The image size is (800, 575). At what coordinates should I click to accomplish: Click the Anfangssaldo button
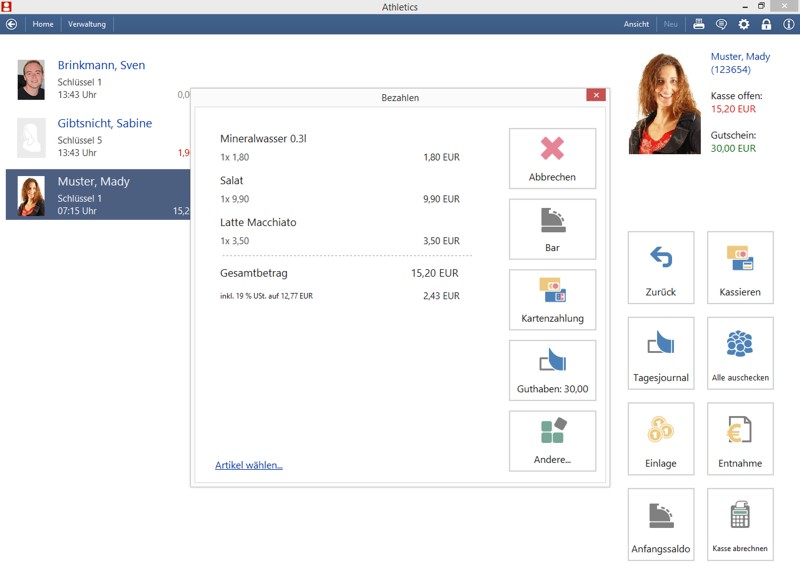661,524
